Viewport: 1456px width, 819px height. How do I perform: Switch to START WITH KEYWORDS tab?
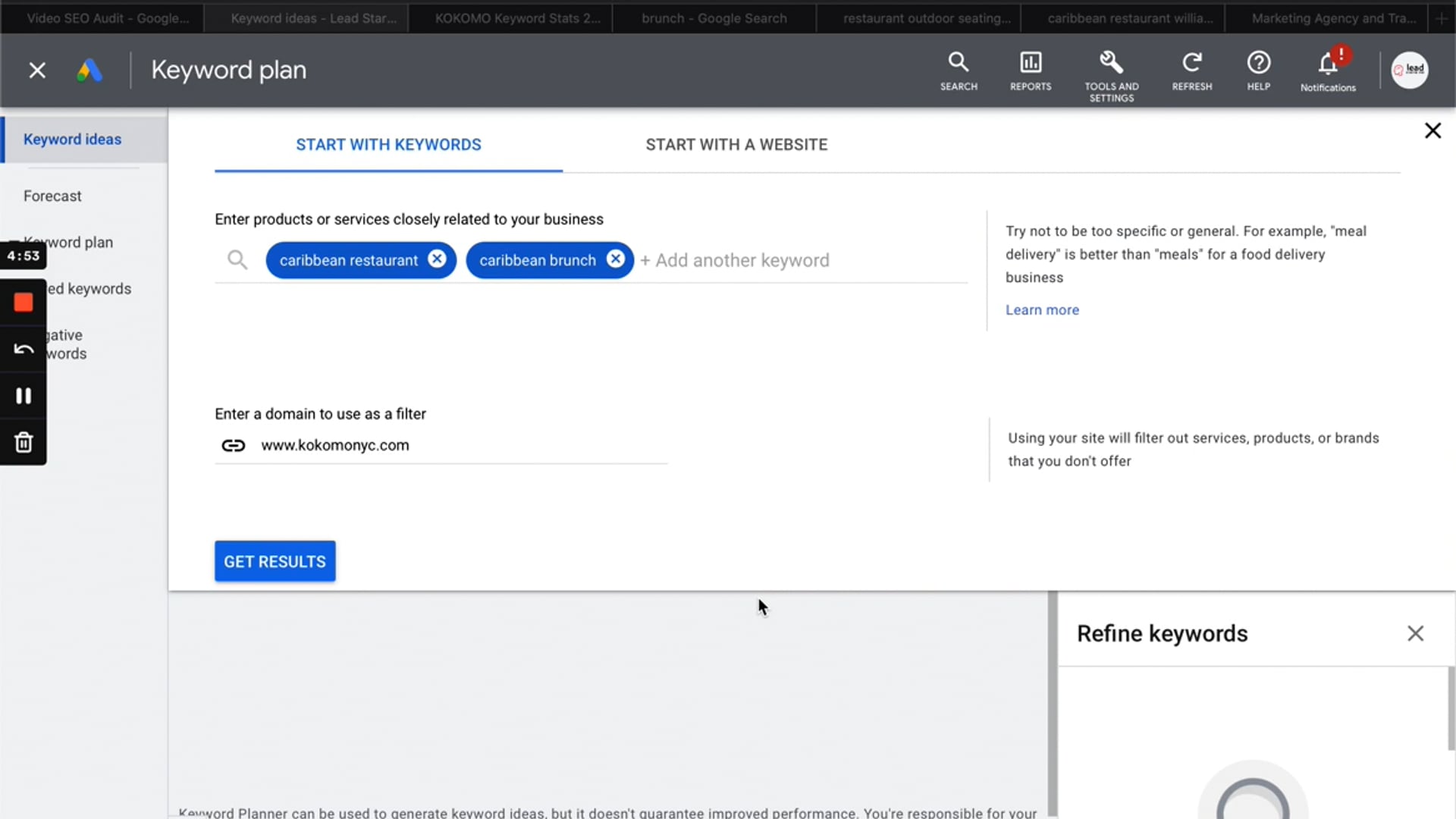coord(388,144)
